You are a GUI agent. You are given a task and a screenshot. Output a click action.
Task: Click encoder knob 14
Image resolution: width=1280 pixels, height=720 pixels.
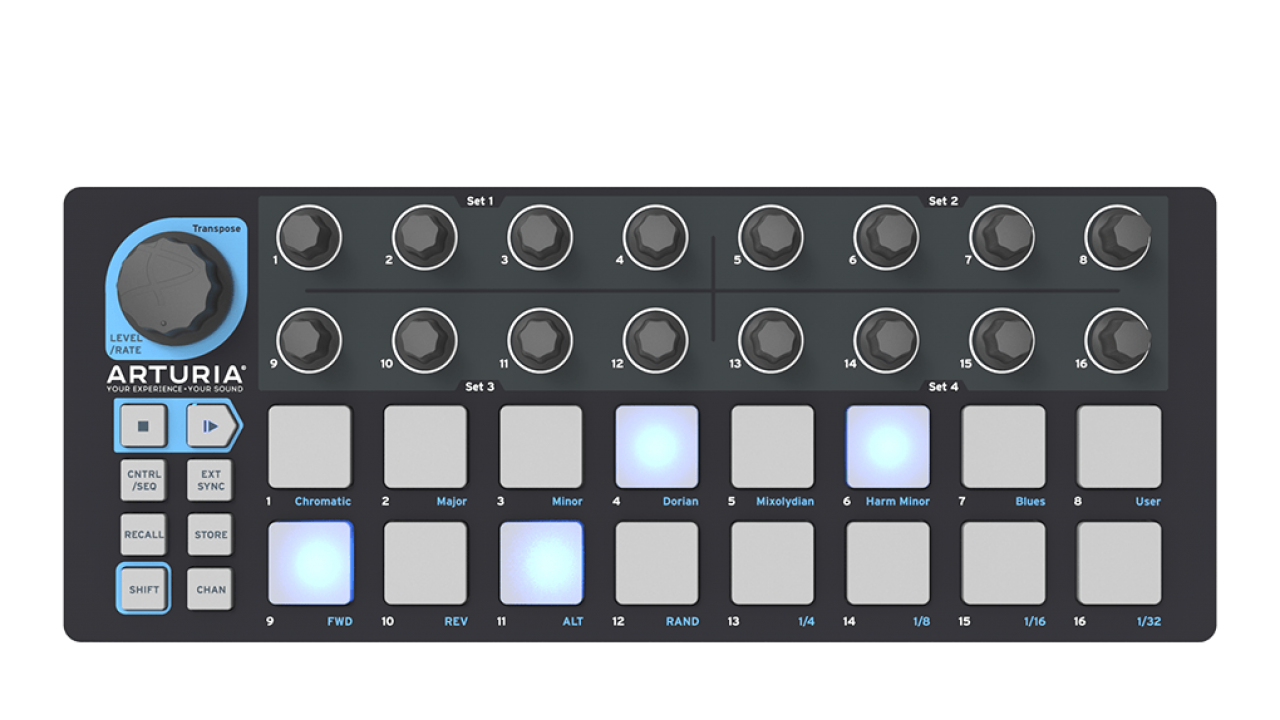coord(886,340)
